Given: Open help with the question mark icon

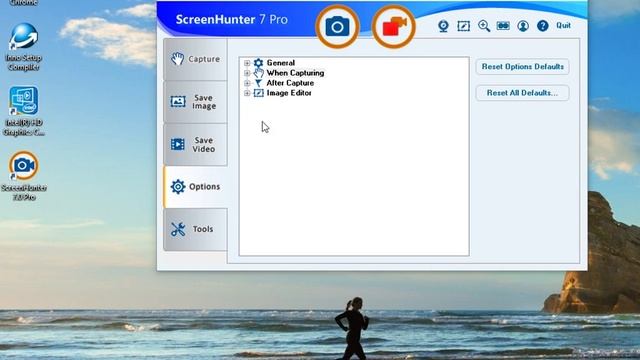Looking at the screenshot, I should click(x=542, y=26).
